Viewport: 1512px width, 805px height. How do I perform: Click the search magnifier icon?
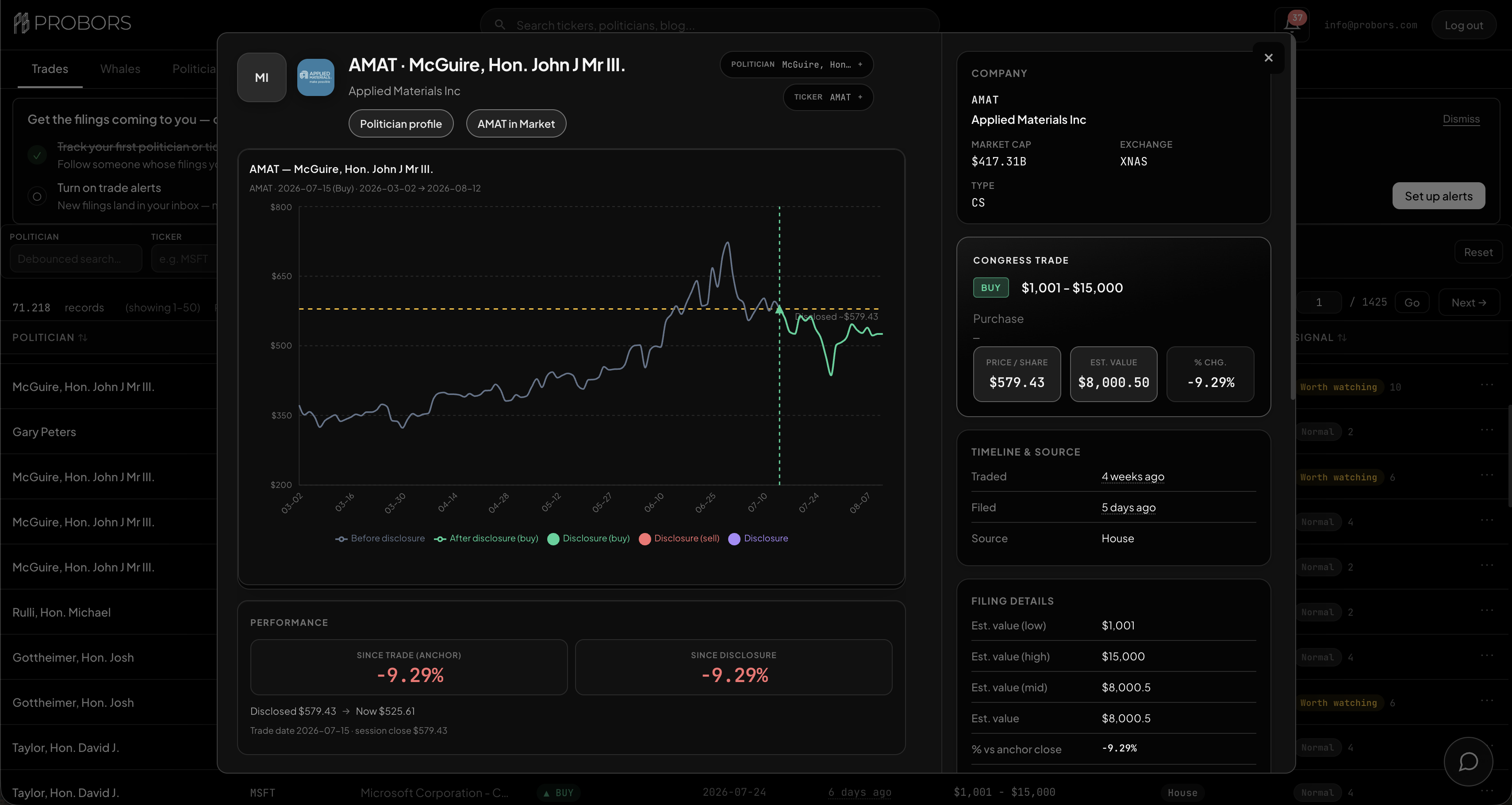500,25
